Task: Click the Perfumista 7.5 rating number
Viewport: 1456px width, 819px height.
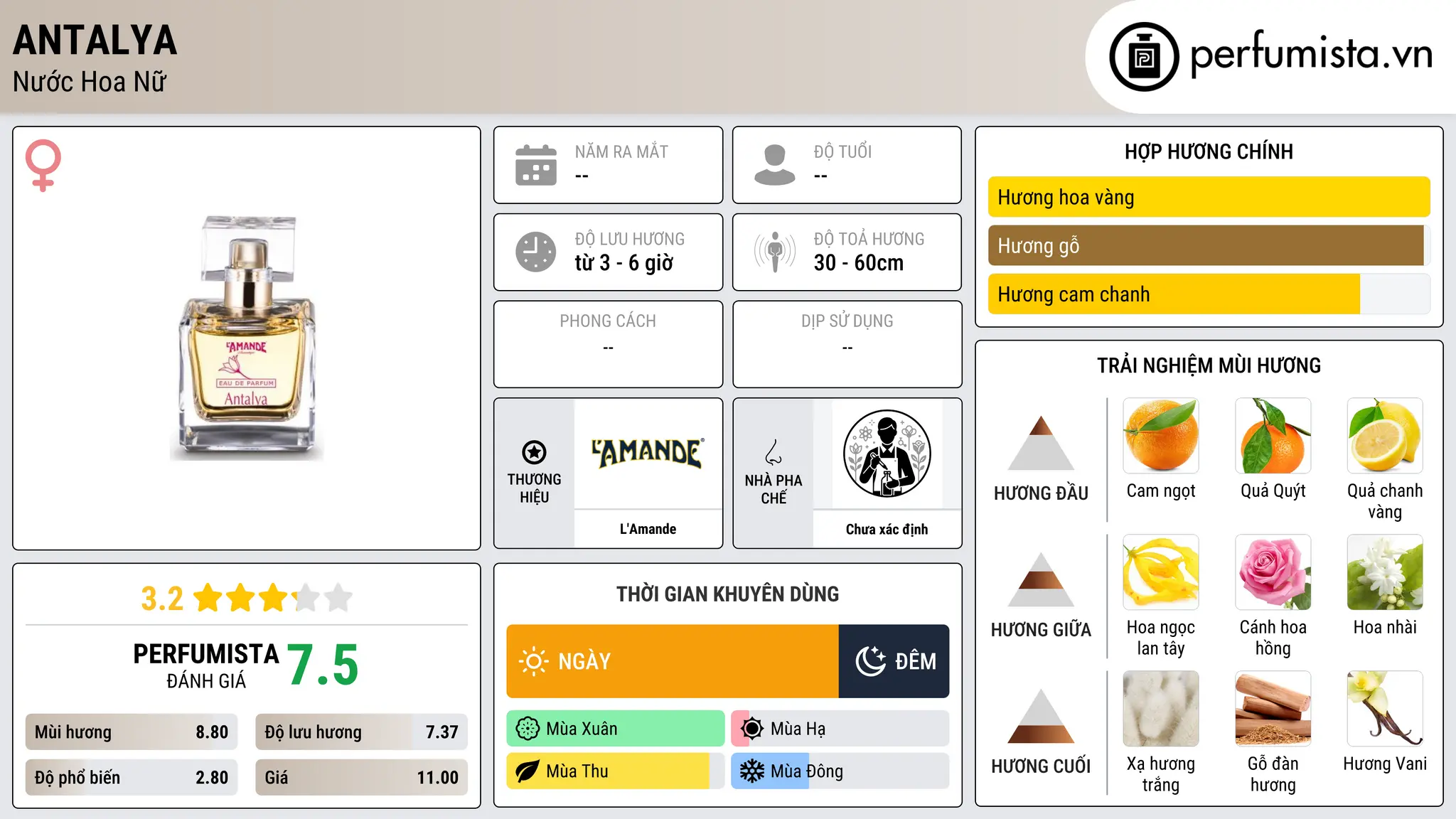Action: 323,665
